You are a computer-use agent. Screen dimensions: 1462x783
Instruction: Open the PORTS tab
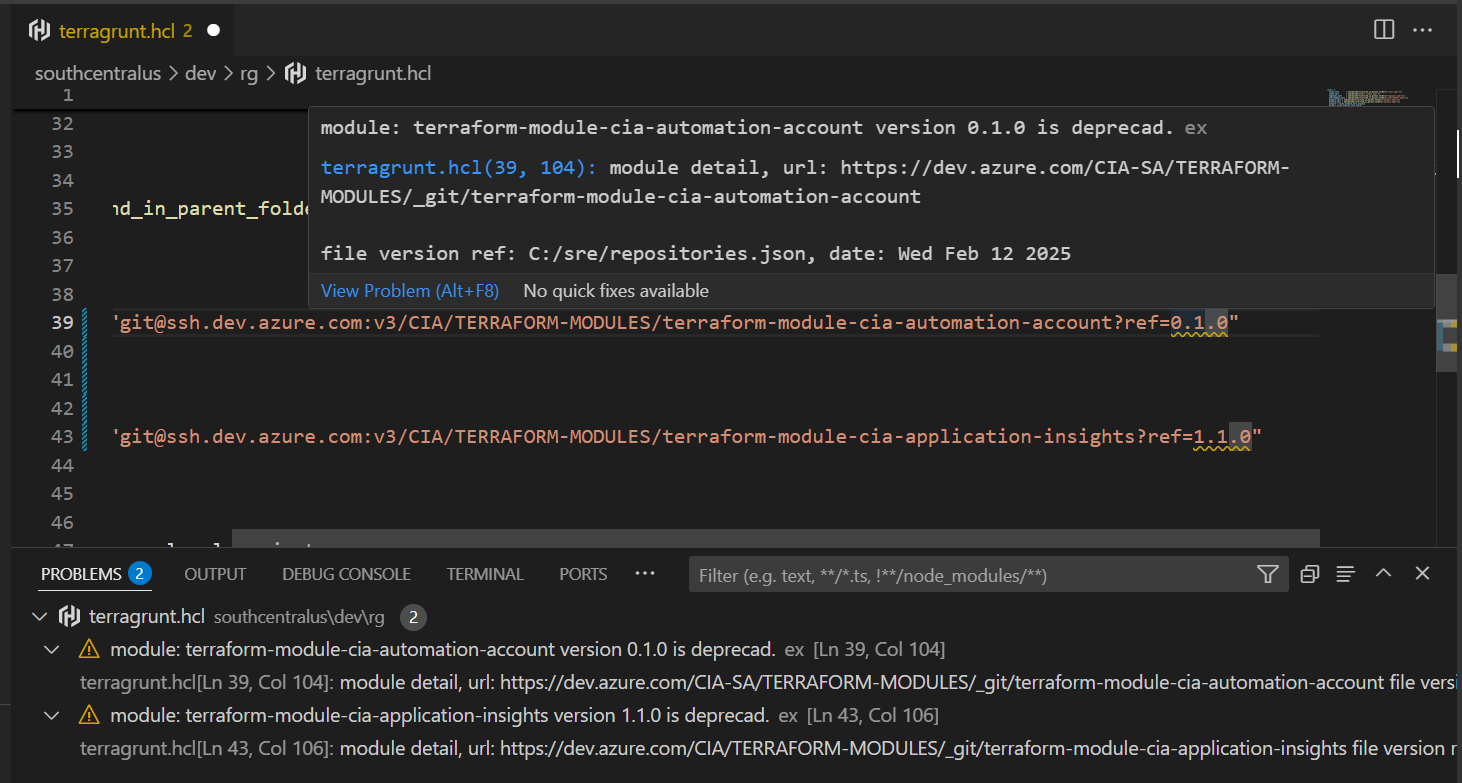tap(583, 574)
